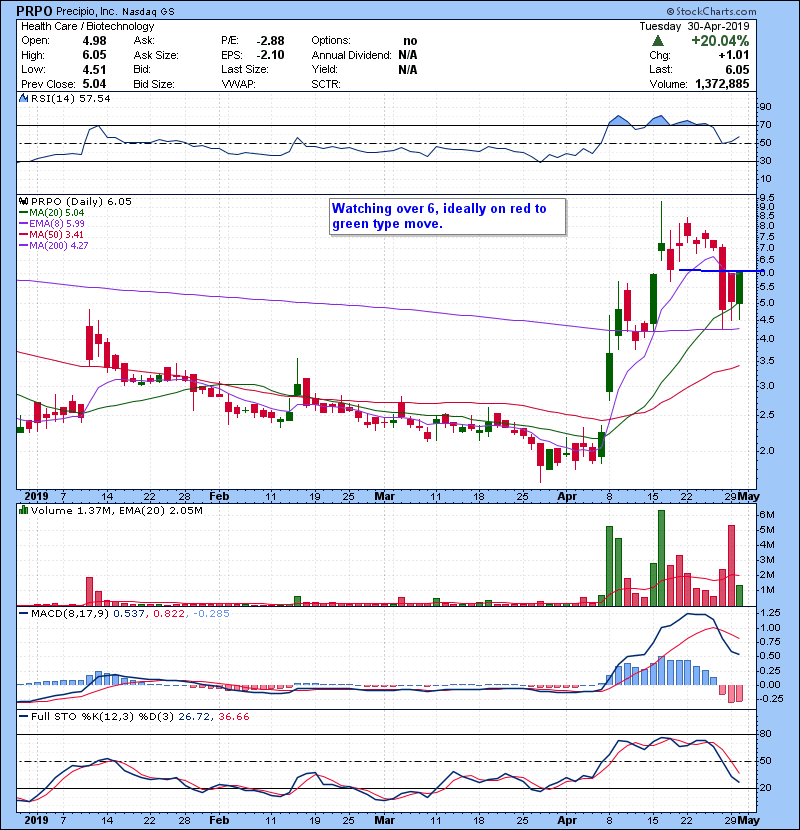Click the Nasdaq GS exchange label
The height and width of the screenshot is (830, 800).
(148, 12)
